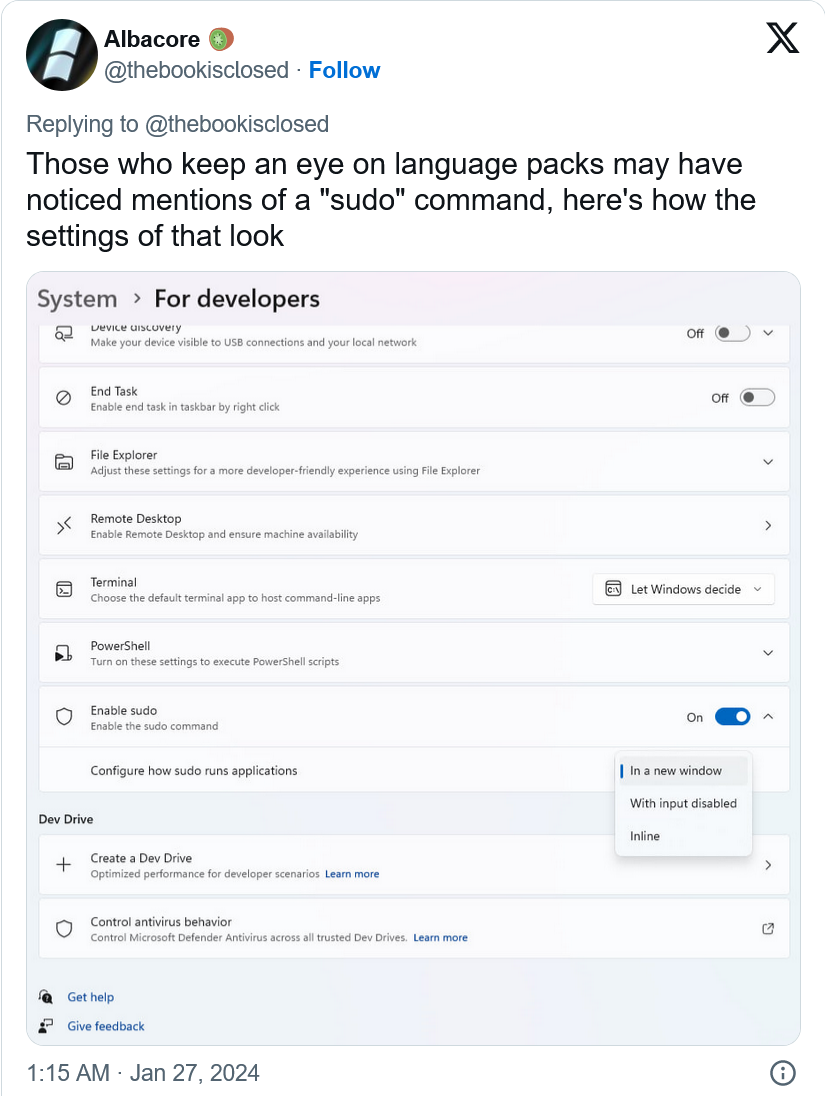Click the 'Enable sudo' title text

tap(124, 710)
